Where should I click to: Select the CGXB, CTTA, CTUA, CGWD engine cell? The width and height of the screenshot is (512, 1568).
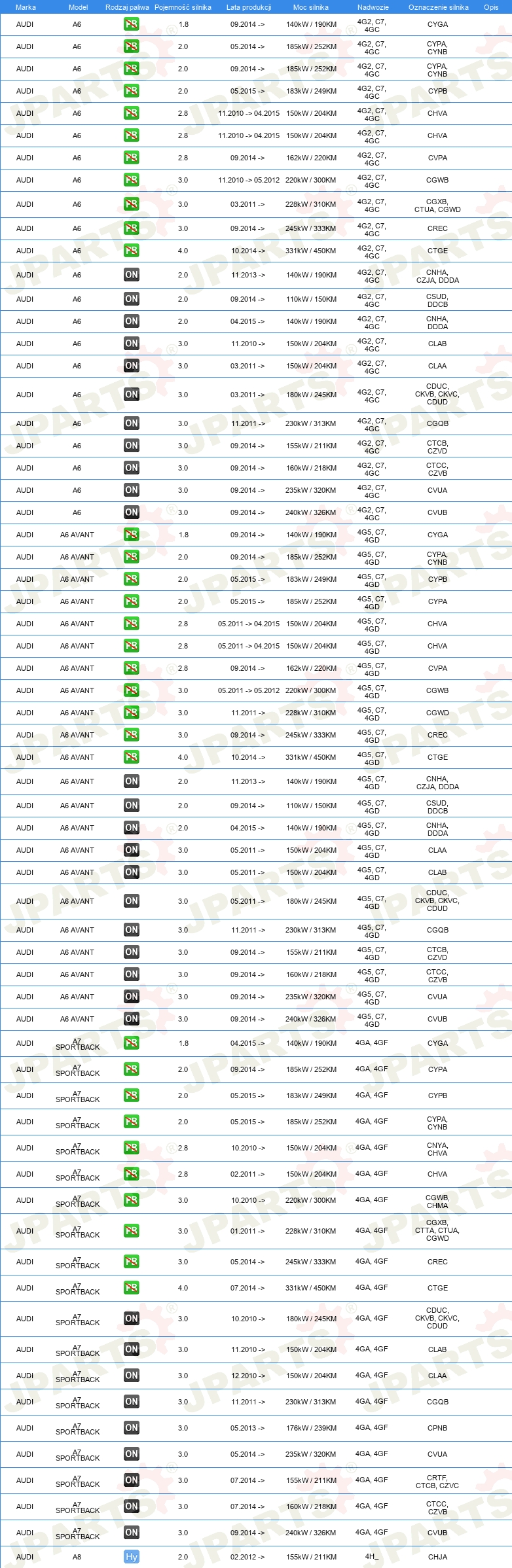pyautogui.click(x=437, y=1230)
